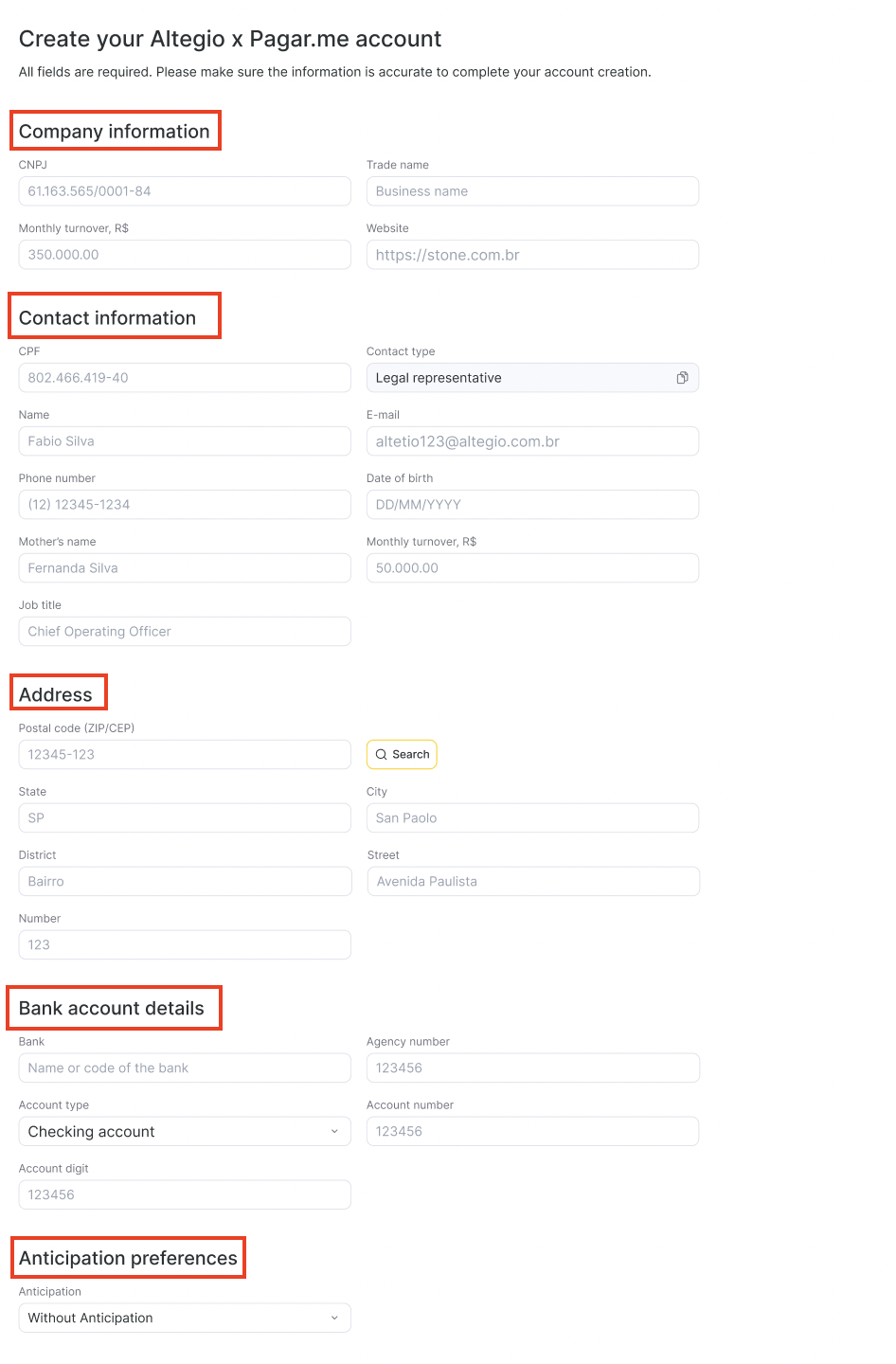Click the Checking account dropdown chevron

[334, 1132]
